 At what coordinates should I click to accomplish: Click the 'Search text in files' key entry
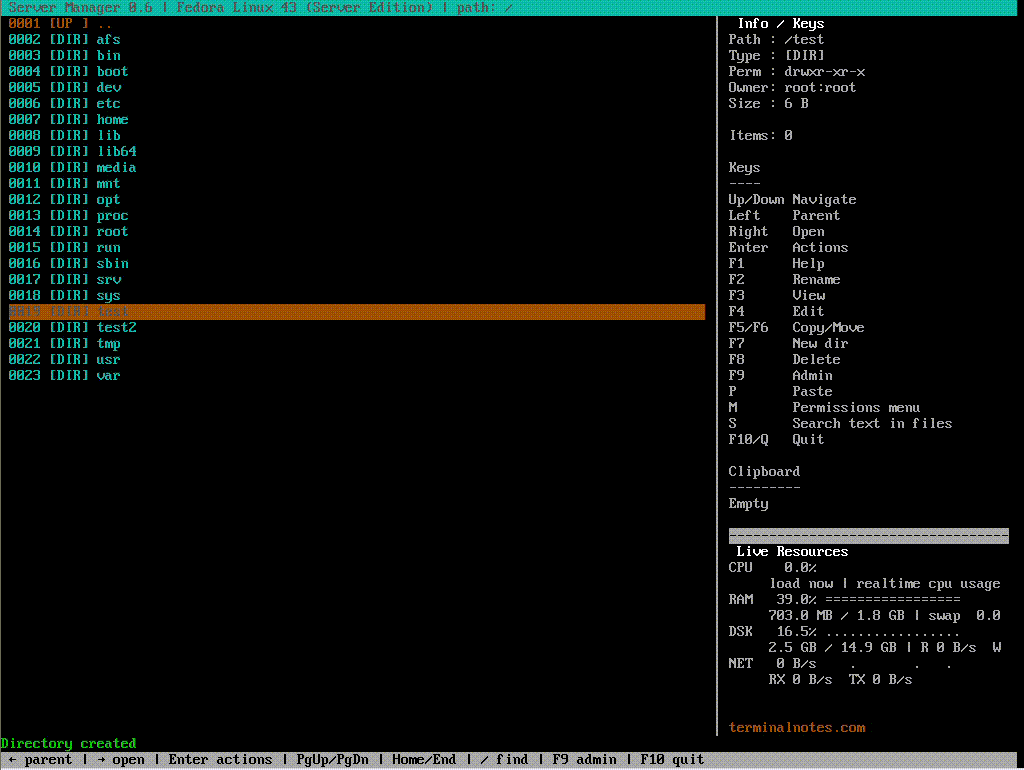[x=871, y=423]
